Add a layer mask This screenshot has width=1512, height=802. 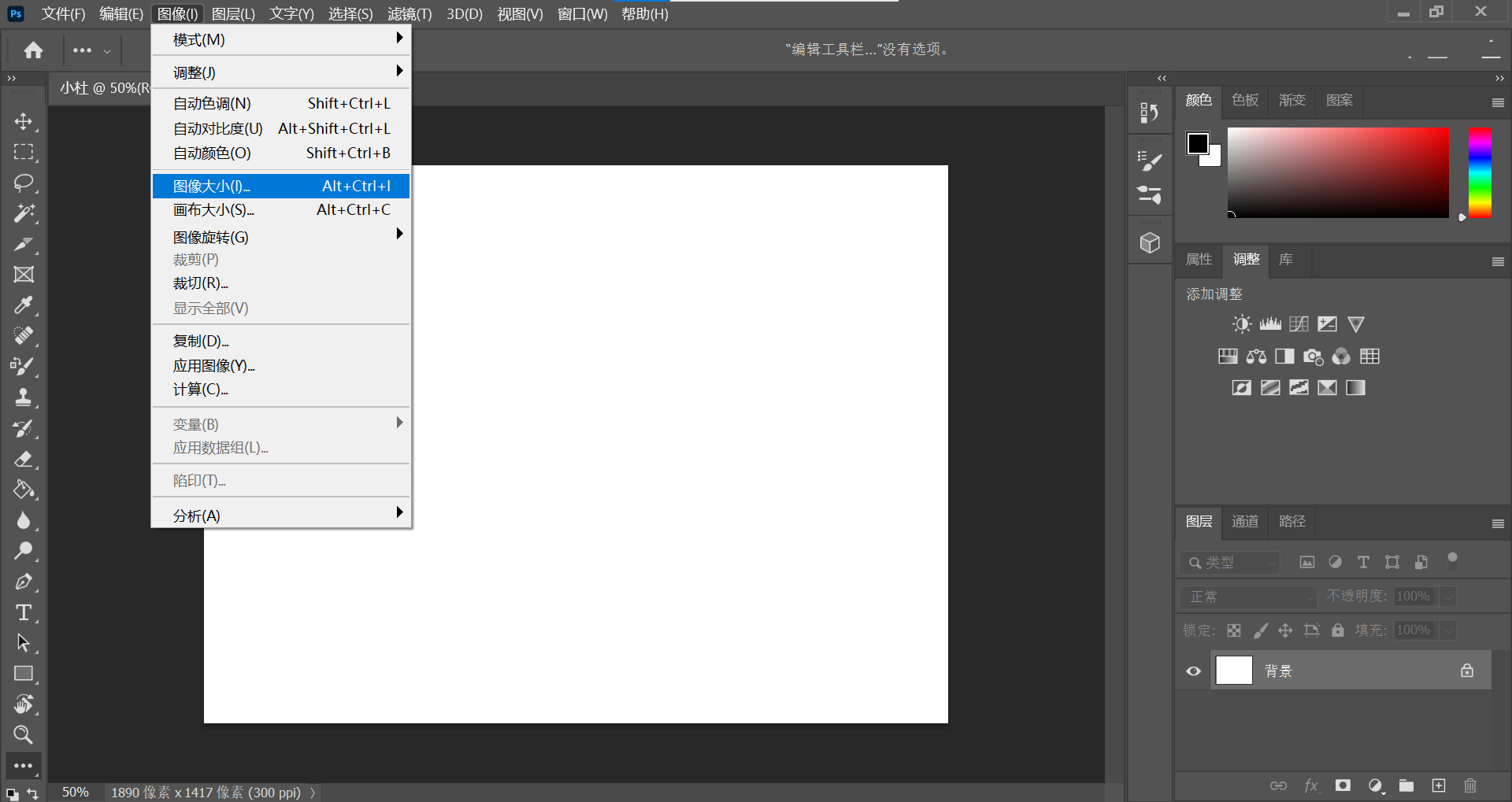(1343, 785)
